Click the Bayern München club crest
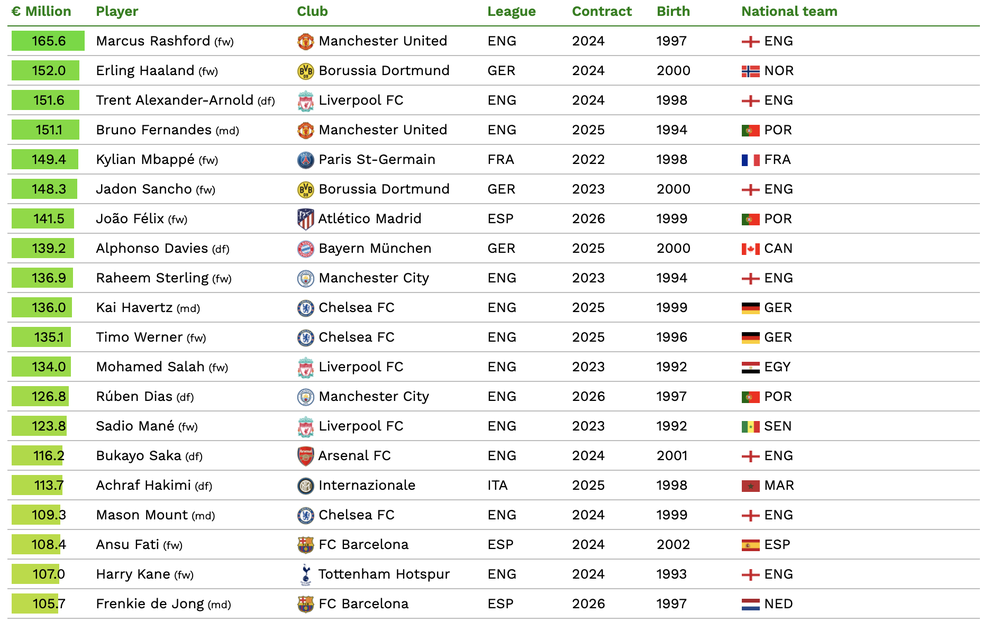 pyautogui.click(x=305, y=249)
